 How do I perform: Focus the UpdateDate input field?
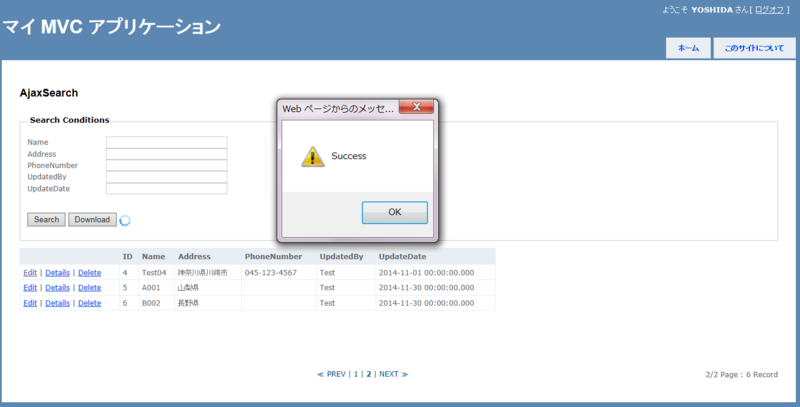coord(167,189)
